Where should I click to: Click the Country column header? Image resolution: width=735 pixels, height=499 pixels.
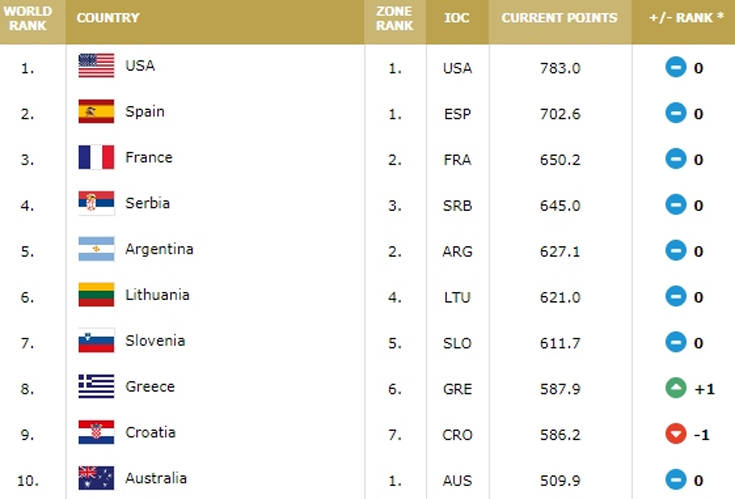[x=108, y=18]
